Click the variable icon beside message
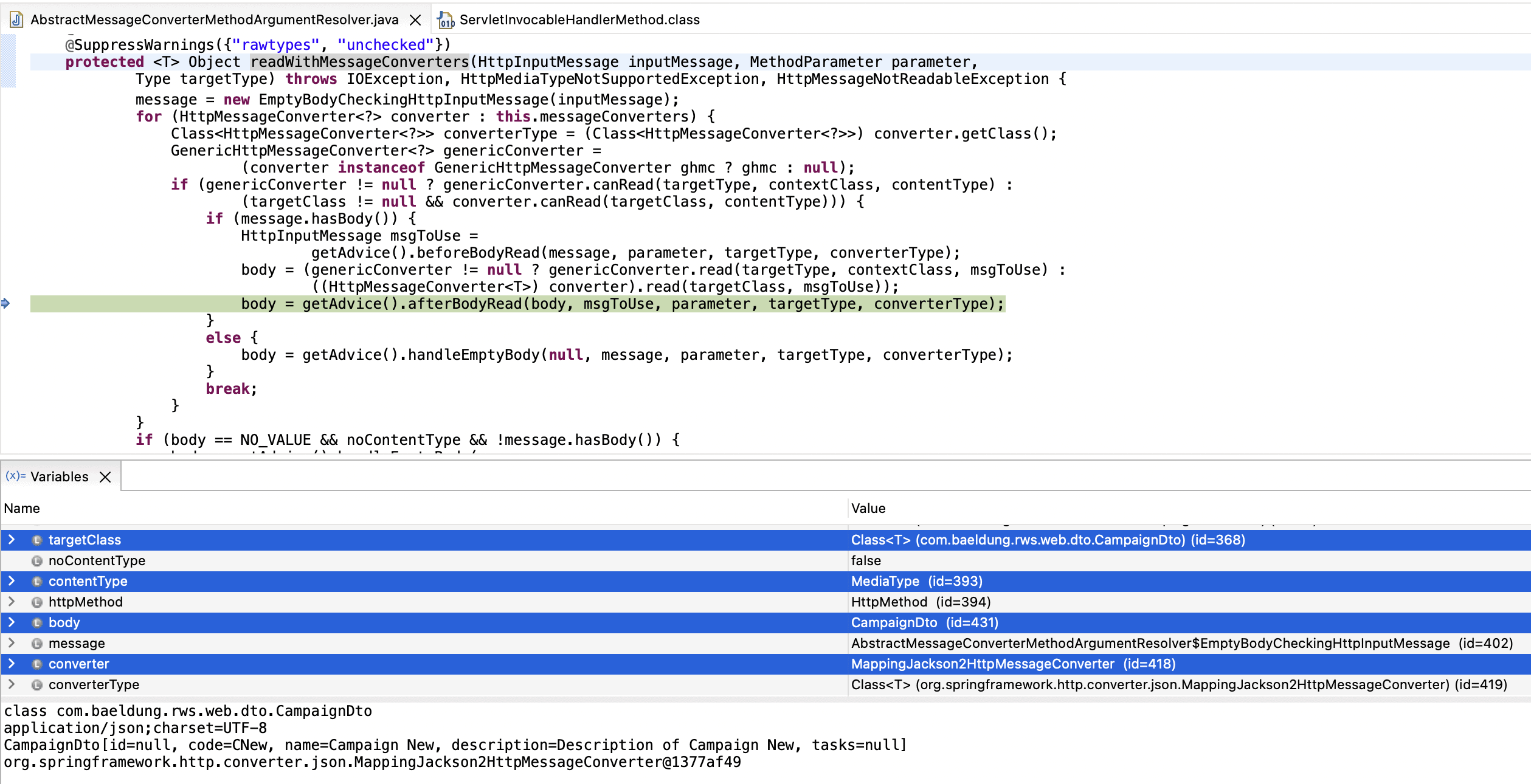1531x784 pixels. [37, 643]
